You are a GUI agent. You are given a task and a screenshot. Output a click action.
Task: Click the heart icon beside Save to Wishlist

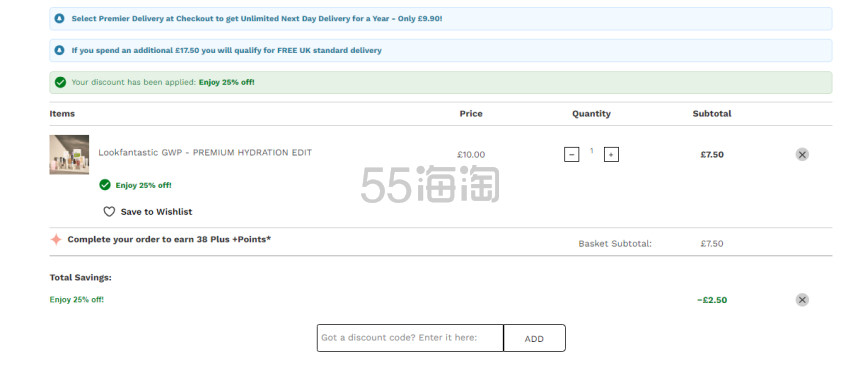click(x=109, y=212)
